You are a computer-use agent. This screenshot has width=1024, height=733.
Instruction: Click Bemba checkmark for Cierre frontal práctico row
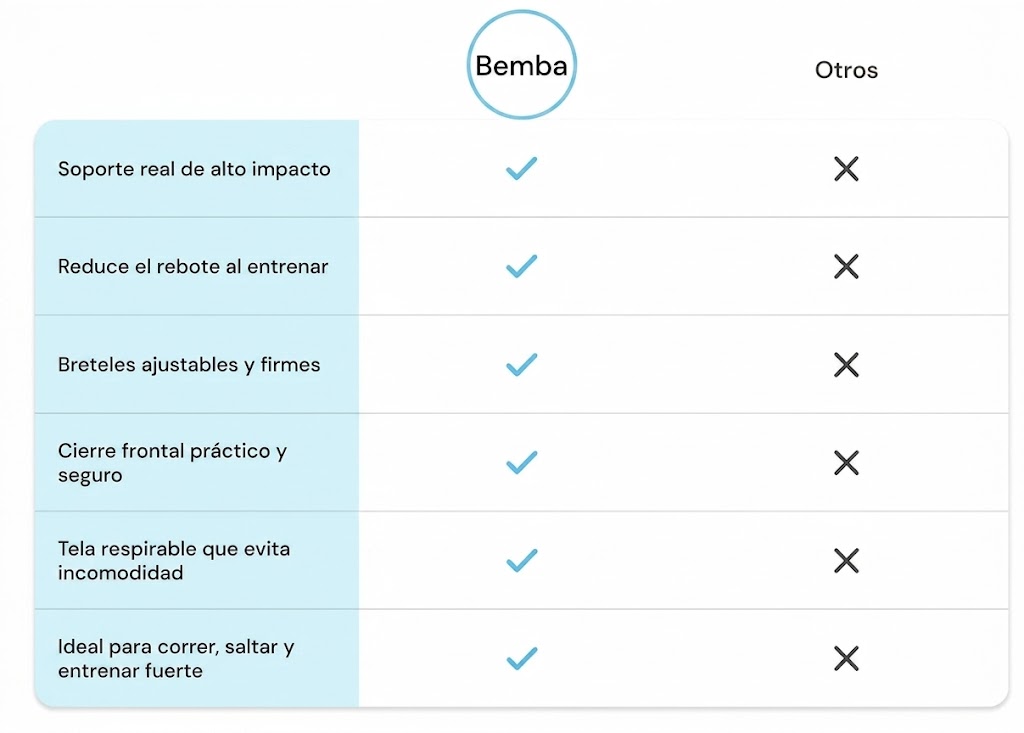(x=522, y=463)
